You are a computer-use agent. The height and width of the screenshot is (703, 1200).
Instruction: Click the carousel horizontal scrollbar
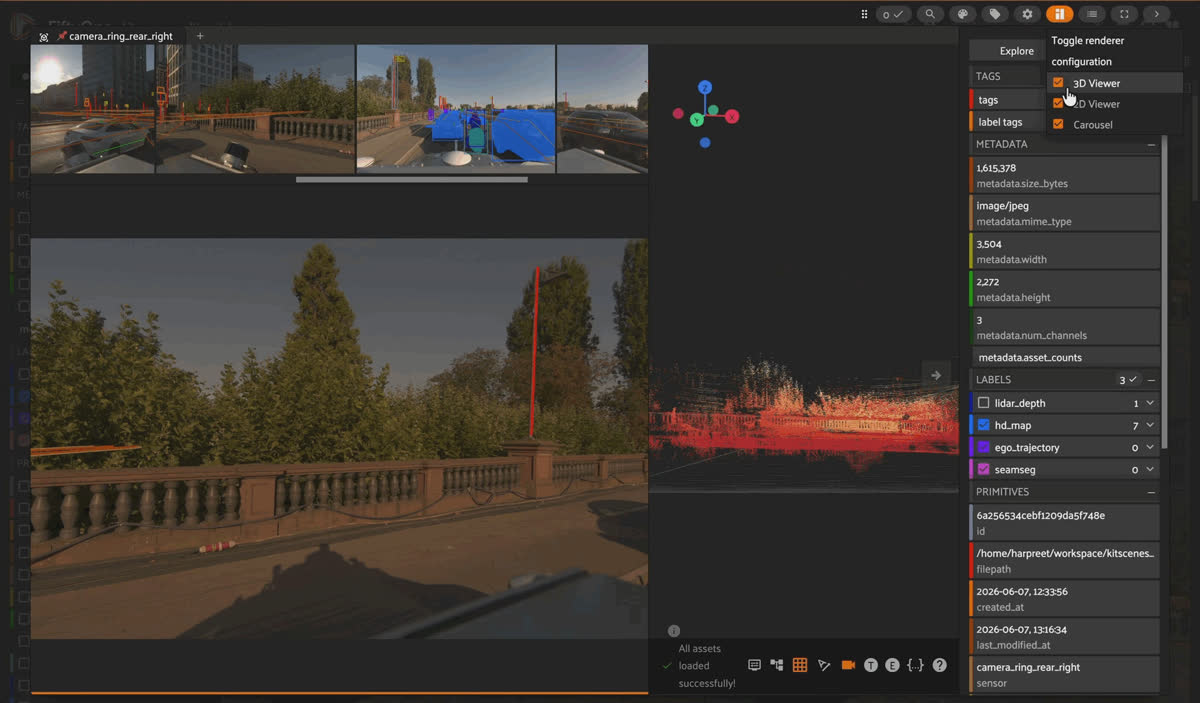(x=412, y=180)
